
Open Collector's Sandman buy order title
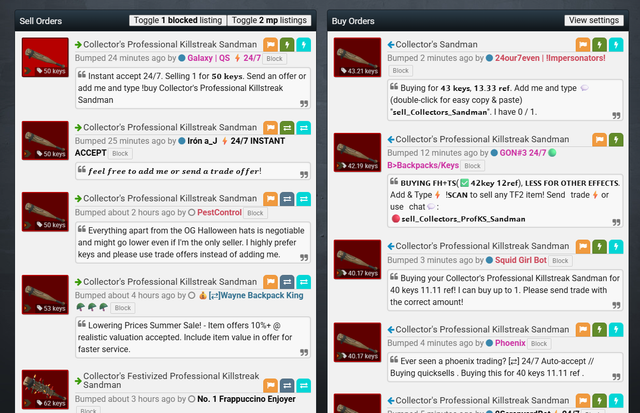[x=436, y=44]
